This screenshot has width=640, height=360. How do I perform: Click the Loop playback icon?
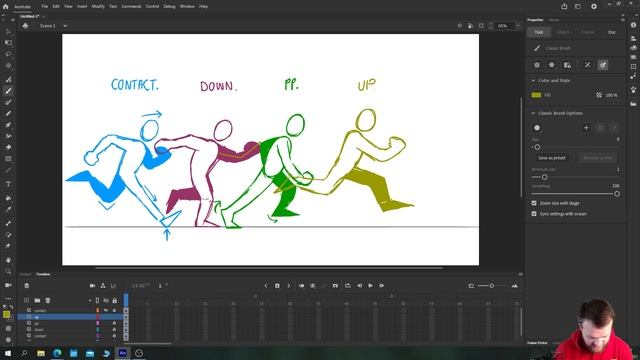(348, 286)
